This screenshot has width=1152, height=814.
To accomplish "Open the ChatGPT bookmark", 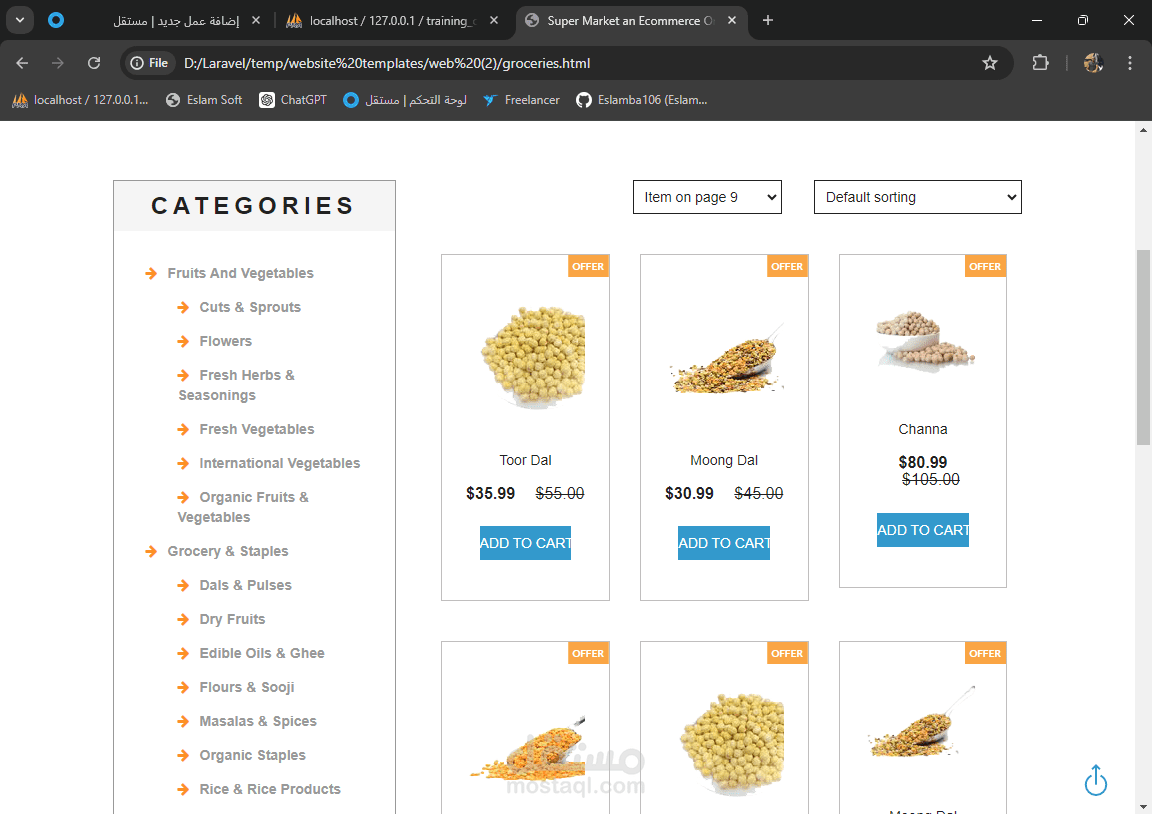I will [293, 100].
